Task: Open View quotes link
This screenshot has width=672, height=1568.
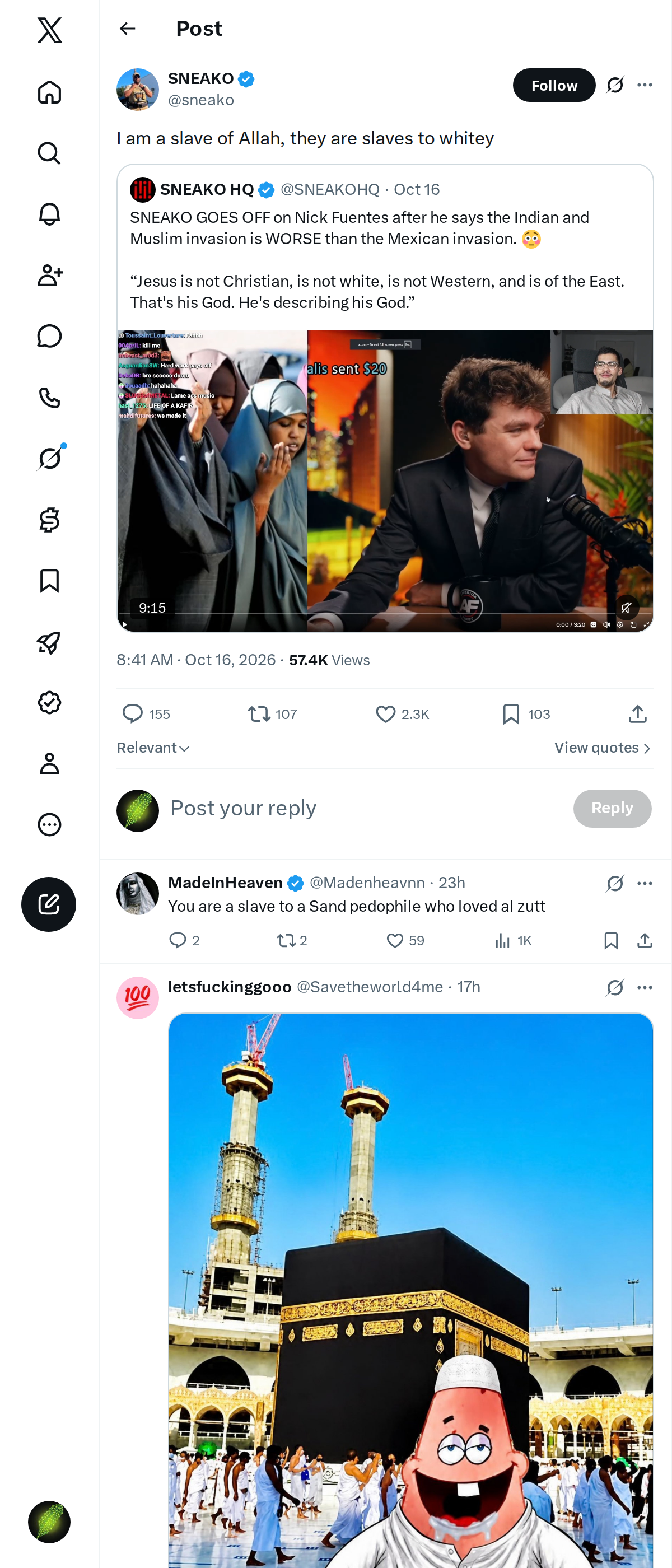Action: click(603, 748)
